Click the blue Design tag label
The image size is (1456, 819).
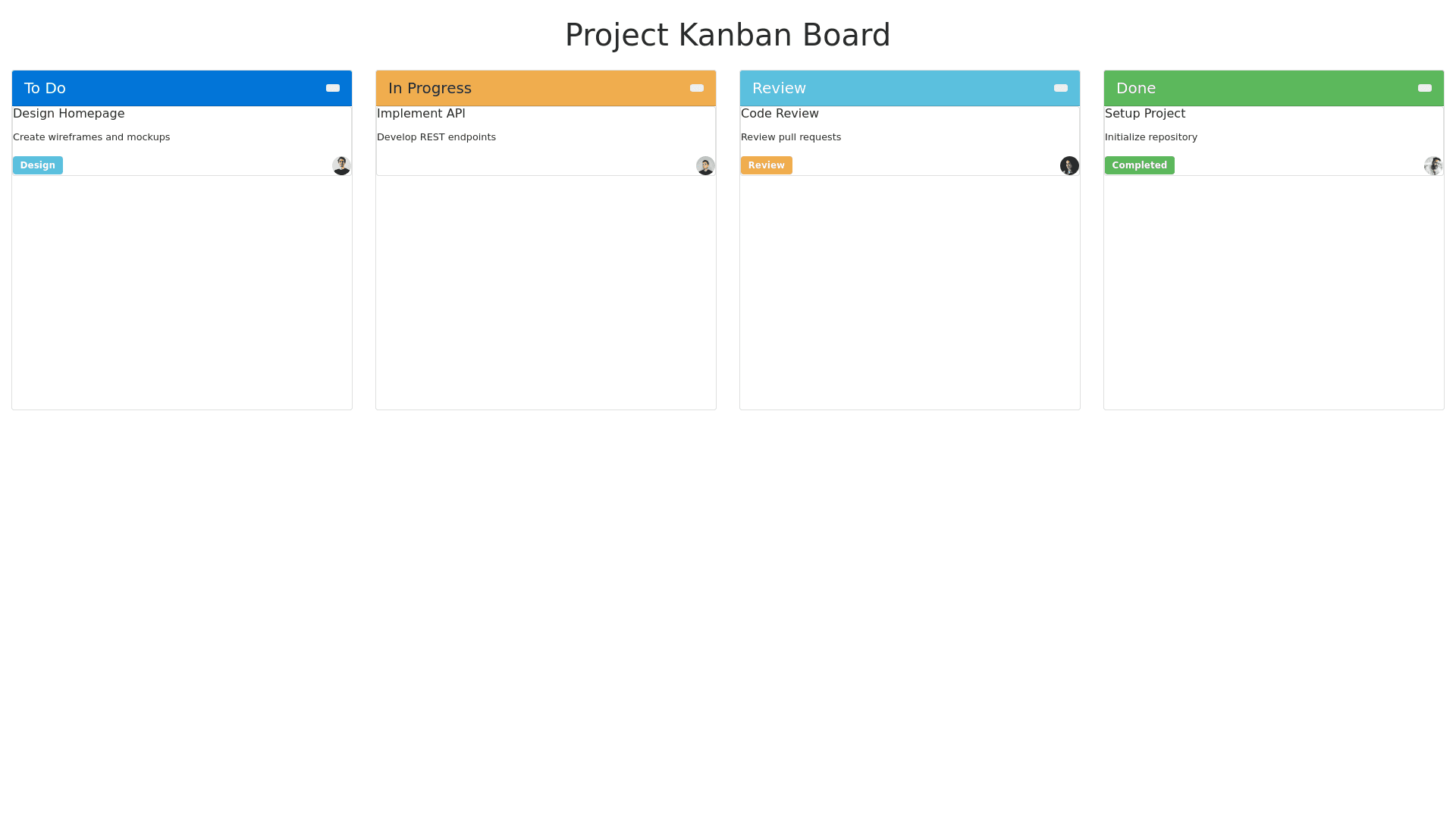click(38, 165)
